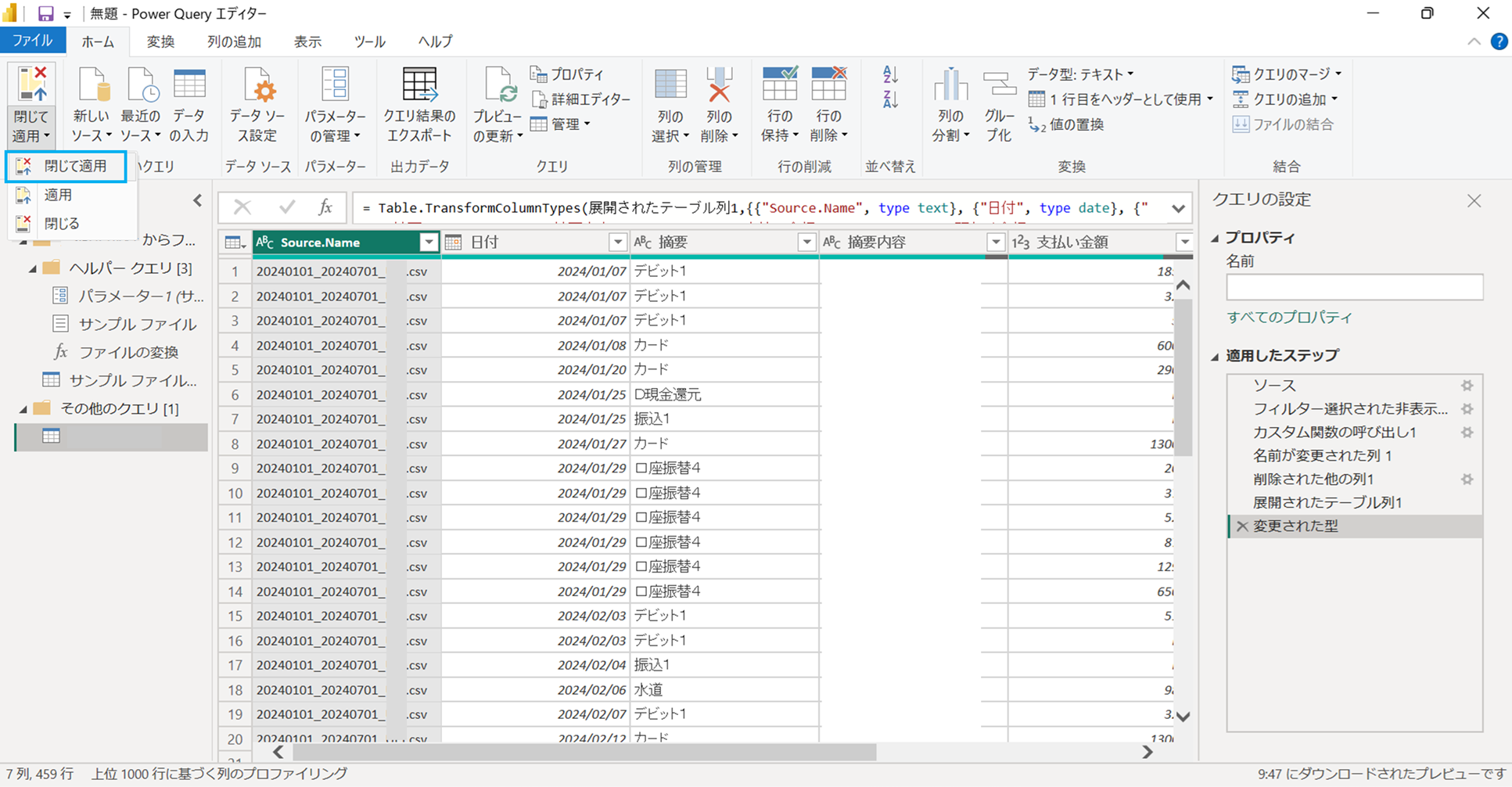
Task: Open パラメーターの管理
Action: 336,103
